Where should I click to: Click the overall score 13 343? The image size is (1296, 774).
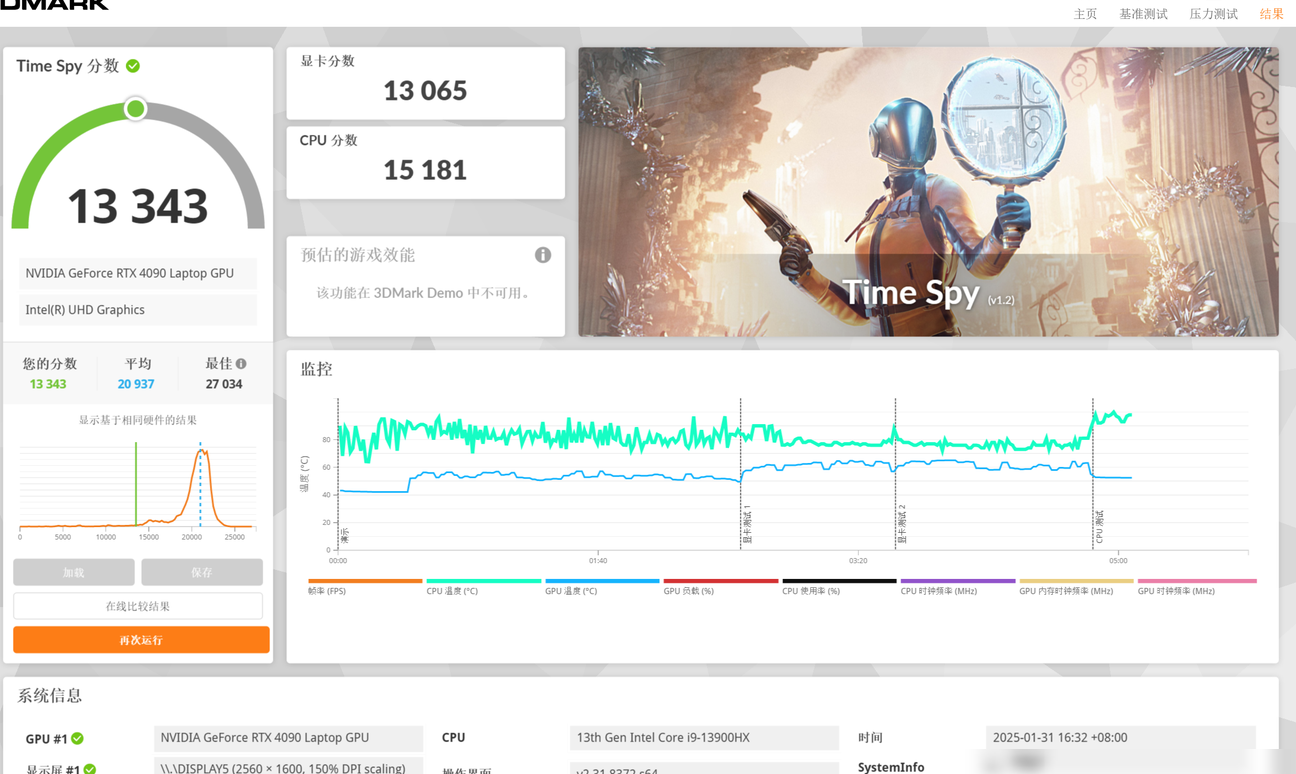(138, 206)
